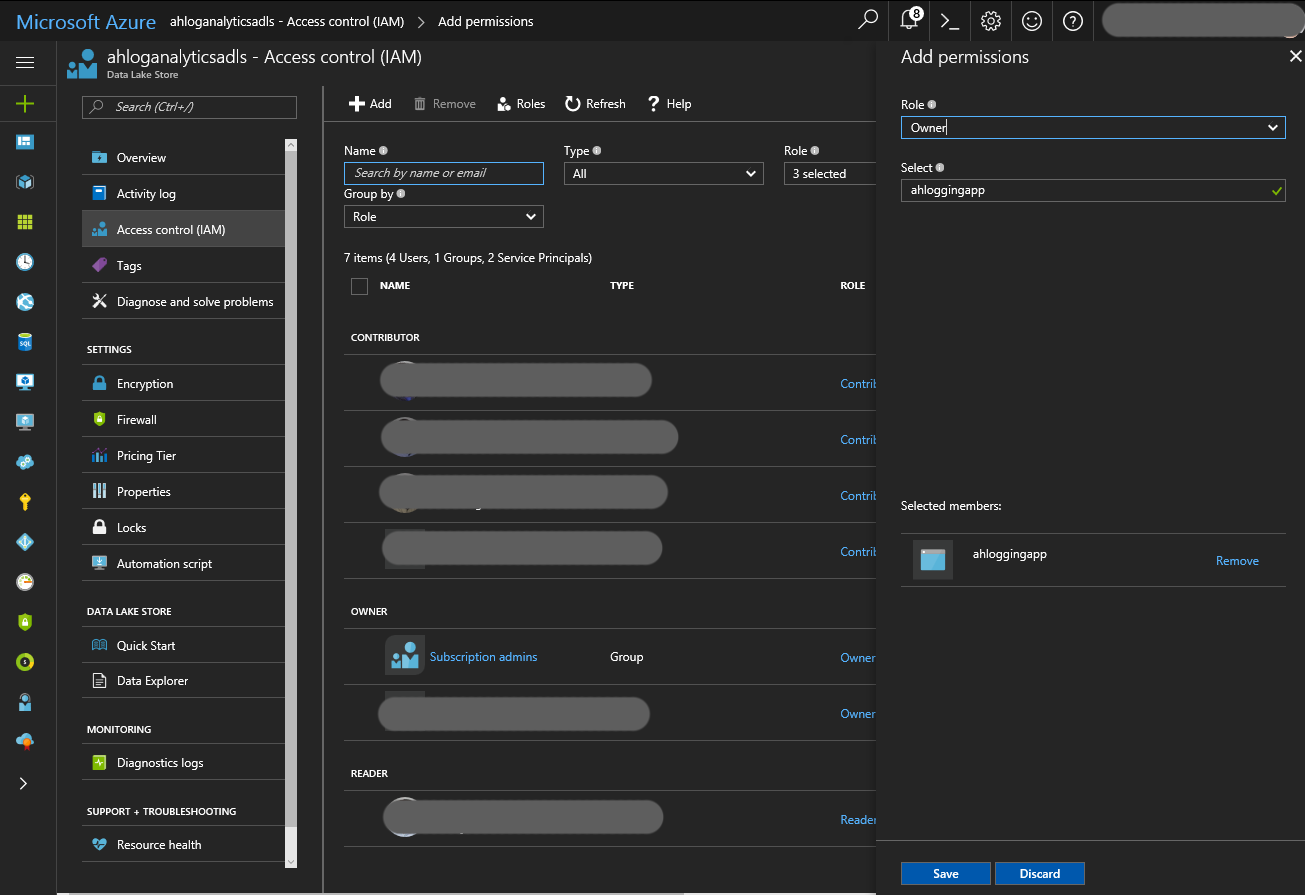Click the search magnifier in top bar
Image resolution: width=1305 pixels, height=895 pixels.
pos(868,20)
